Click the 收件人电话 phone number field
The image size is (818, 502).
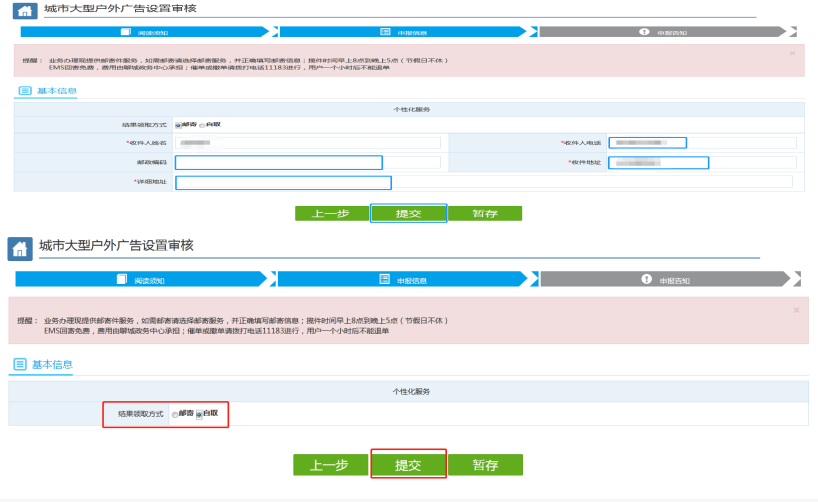648,143
